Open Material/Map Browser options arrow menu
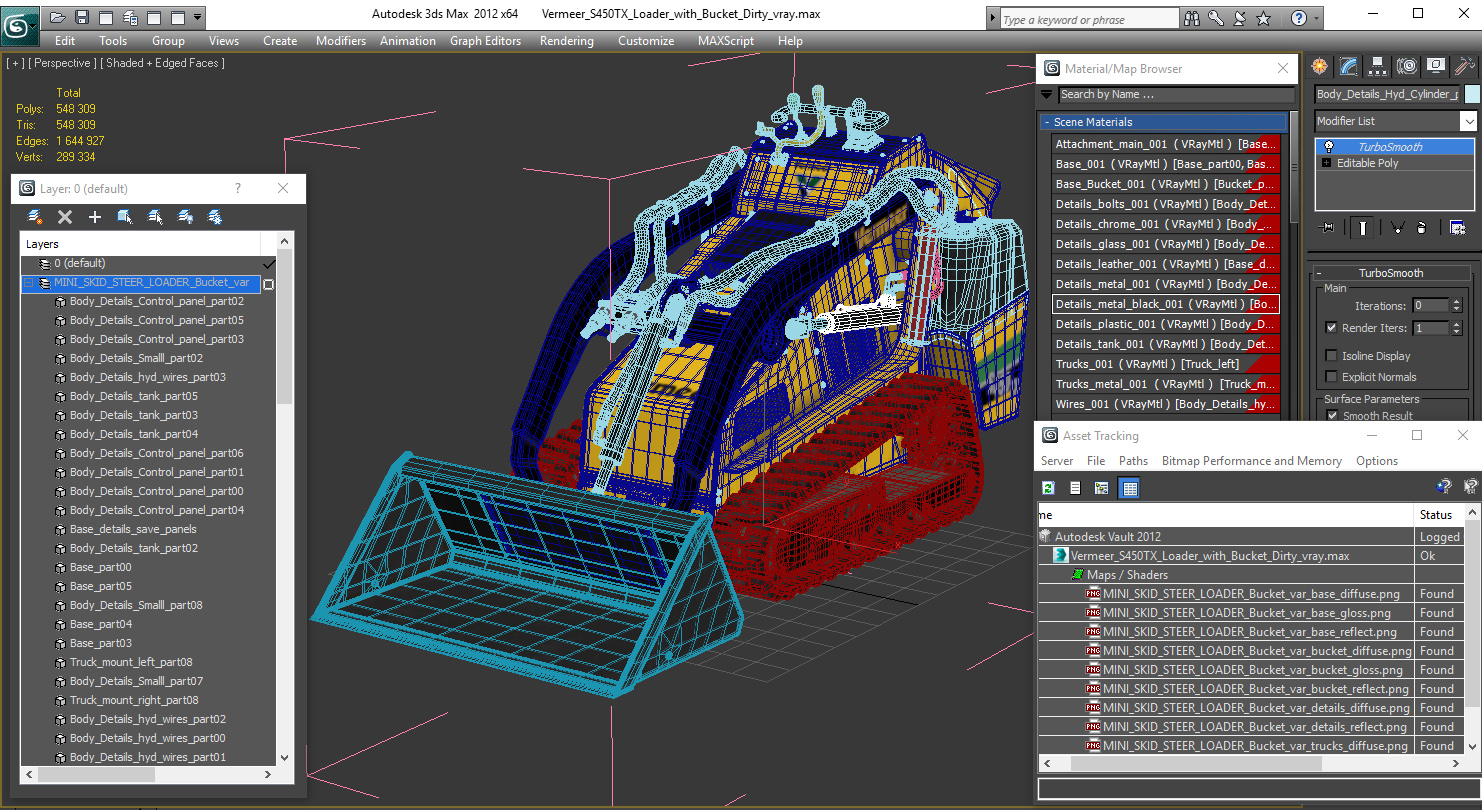Screen dimensions: 1482x810 (x=1047, y=94)
